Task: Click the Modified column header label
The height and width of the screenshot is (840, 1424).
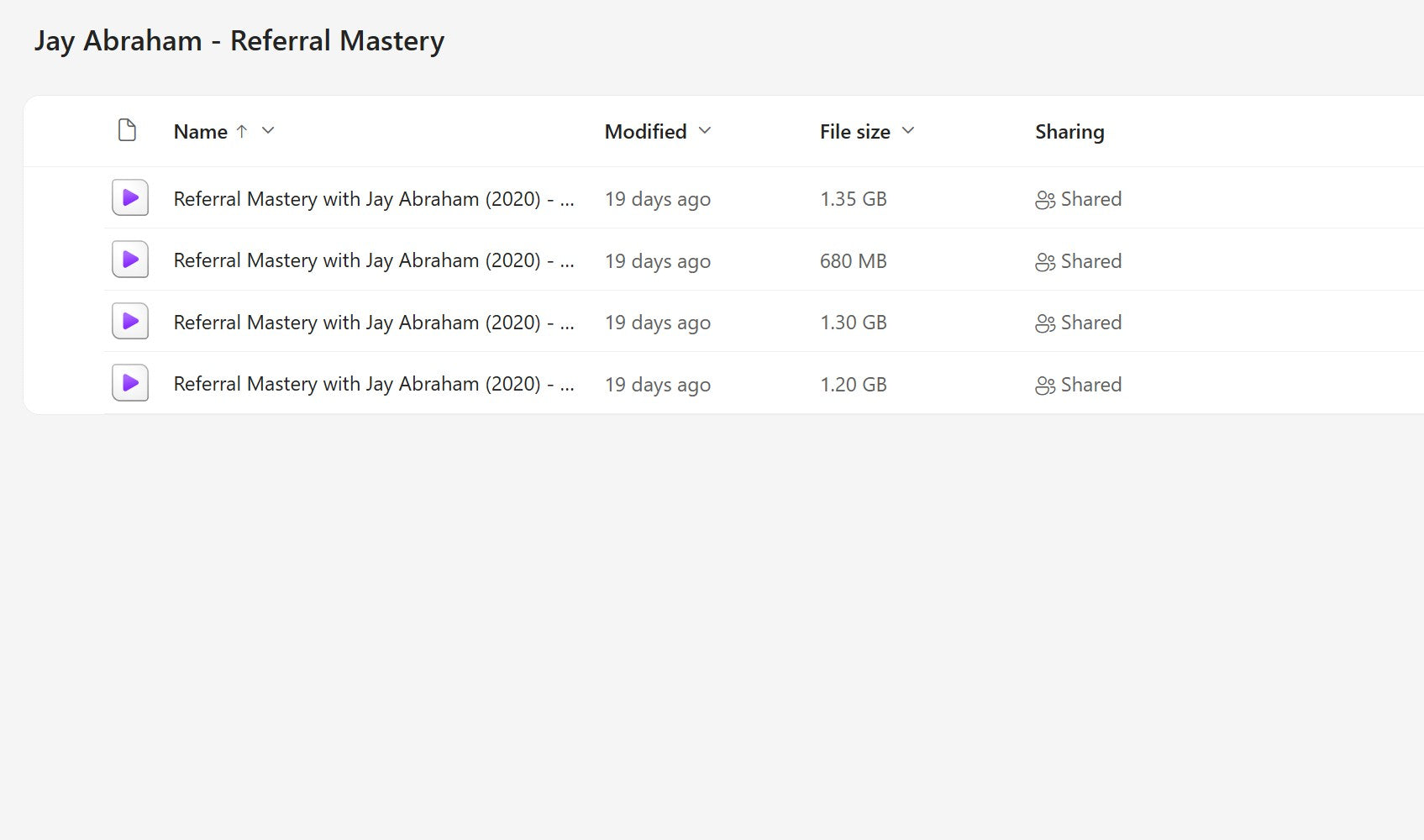Action: (x=644, y=131)
